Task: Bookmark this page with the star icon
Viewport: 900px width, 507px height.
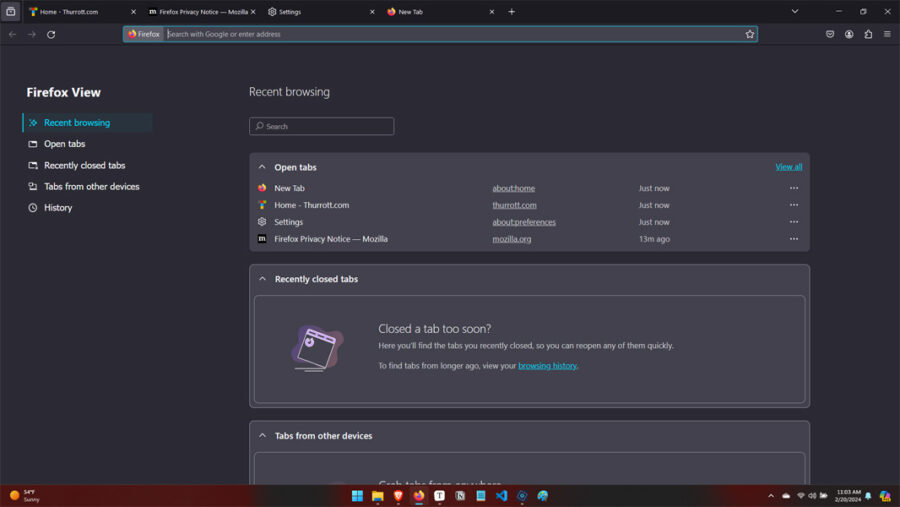Action: [750, 34]
